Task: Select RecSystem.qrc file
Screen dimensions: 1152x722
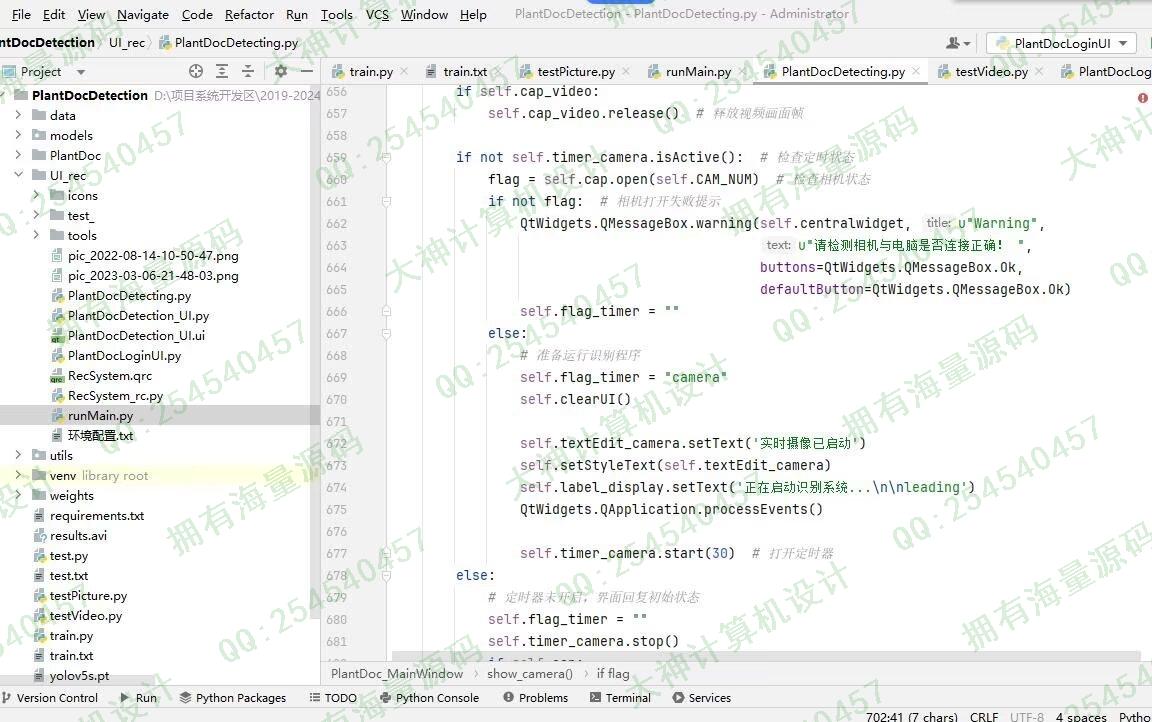Action: [109, 375]
